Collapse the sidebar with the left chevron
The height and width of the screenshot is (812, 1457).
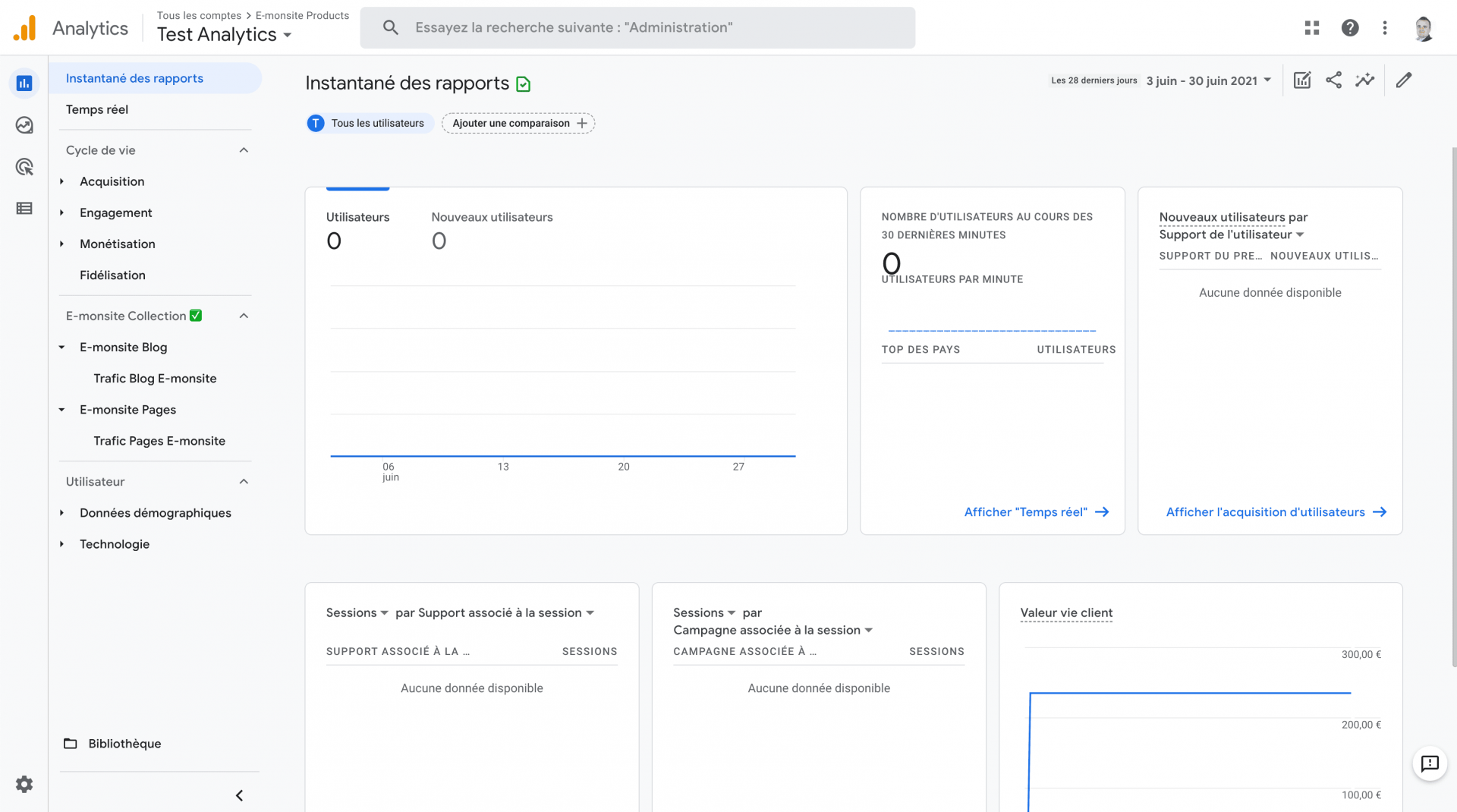[239, 795]
